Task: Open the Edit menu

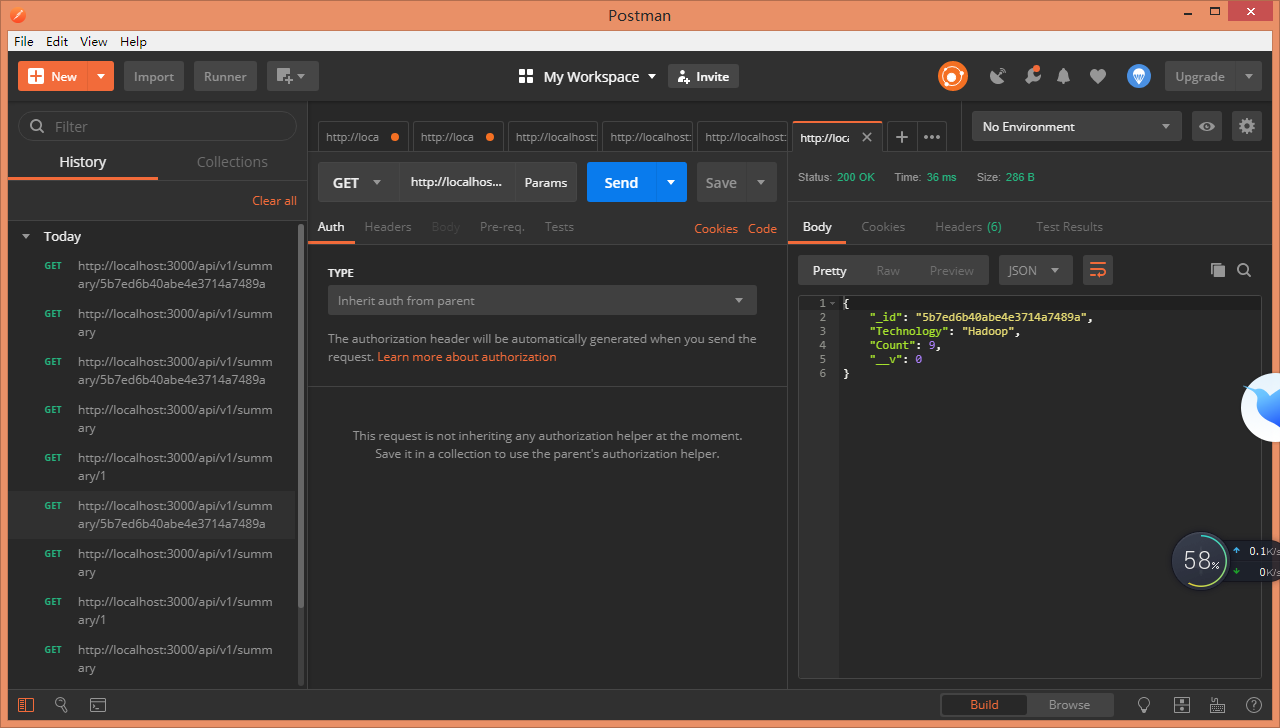Action: (57, 41)
